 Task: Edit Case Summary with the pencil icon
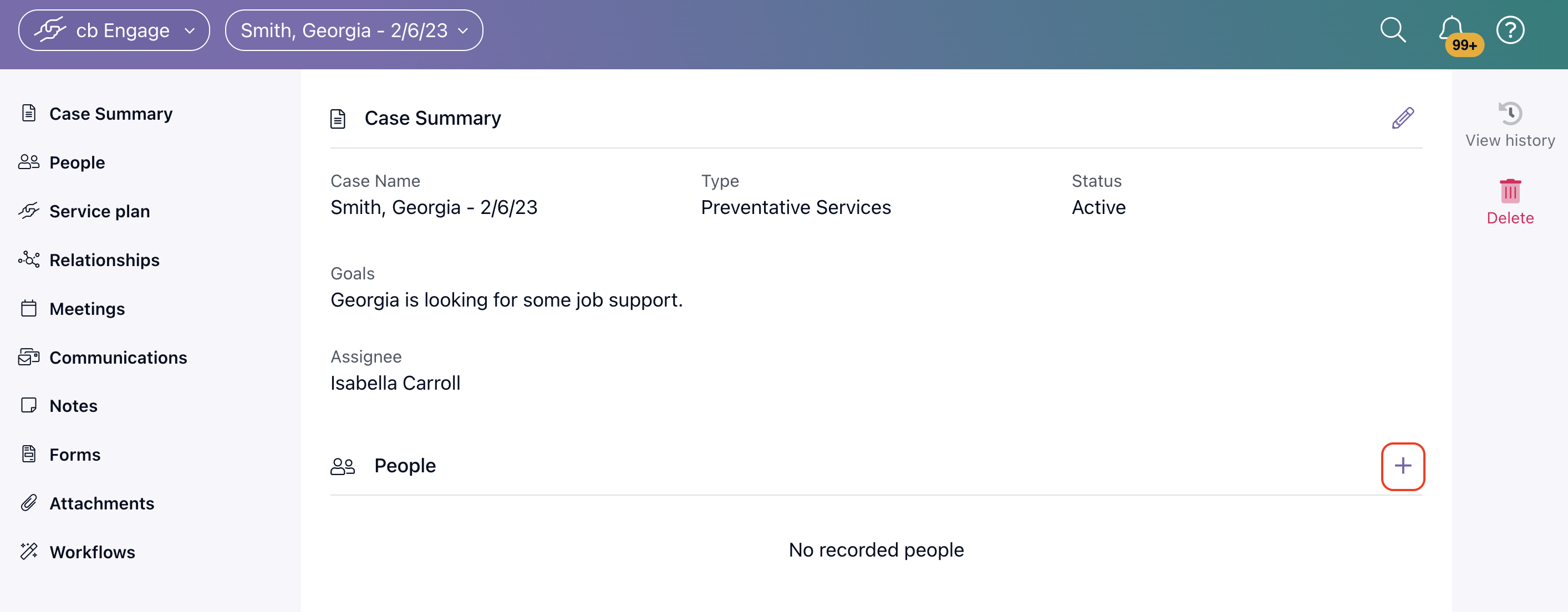click(x=1402, y=118)
